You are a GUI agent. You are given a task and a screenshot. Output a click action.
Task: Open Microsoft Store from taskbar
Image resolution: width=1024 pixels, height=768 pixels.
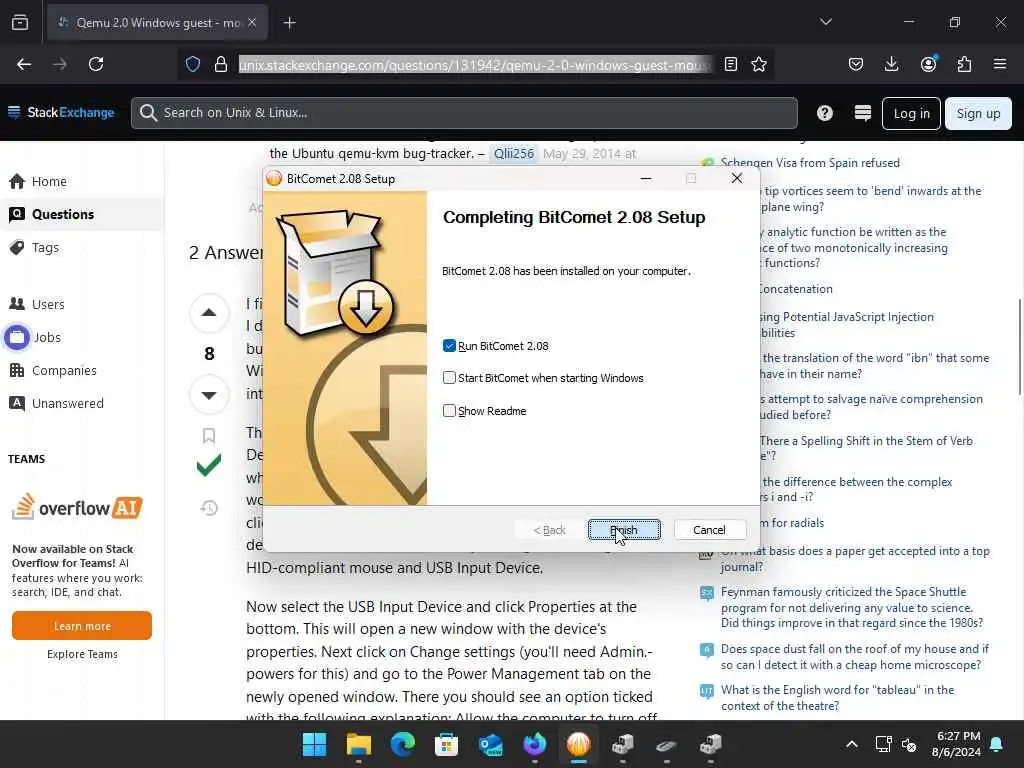pyautogui.click(x=447, y=744)
